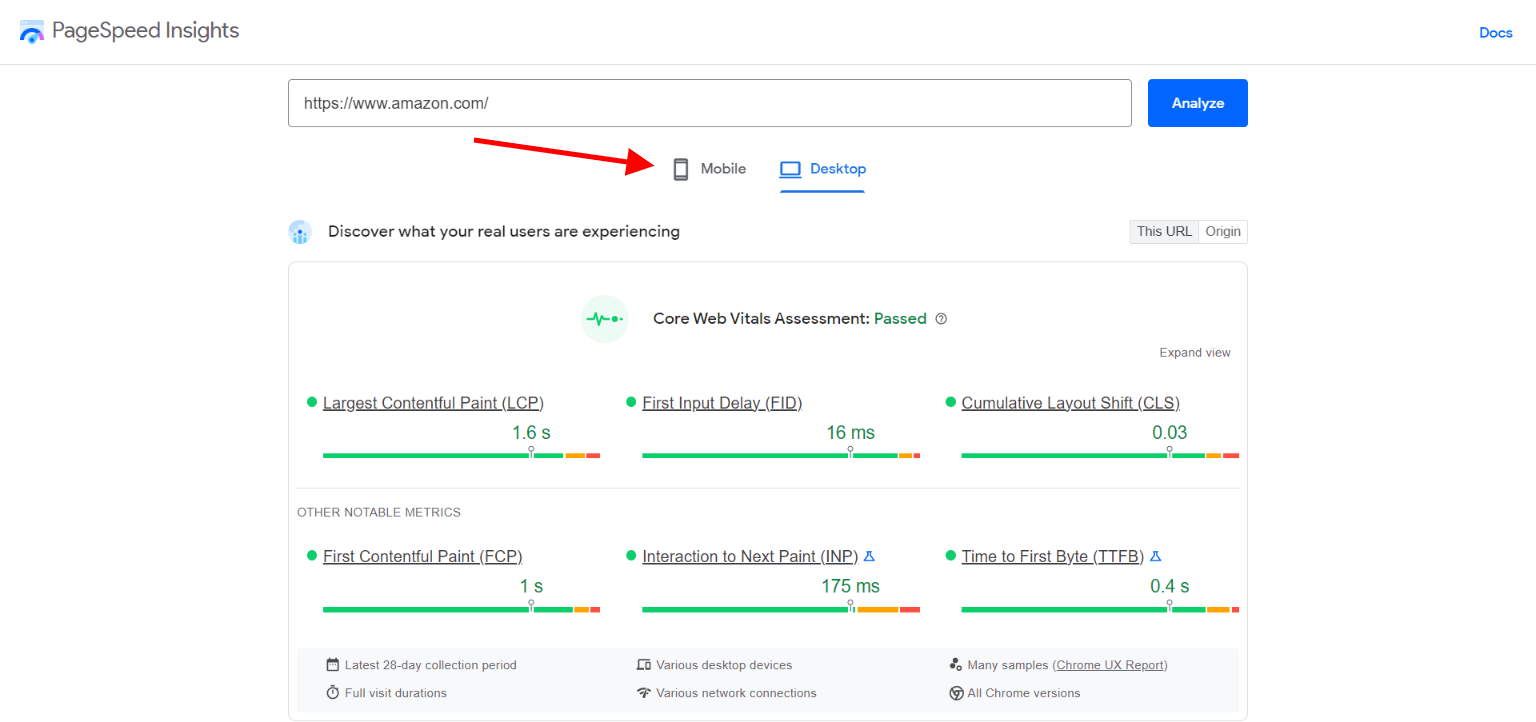This screenshot has width=1536, height=722.
Task: Click the Core Web Vitals pulse icon
Action: 605,319
